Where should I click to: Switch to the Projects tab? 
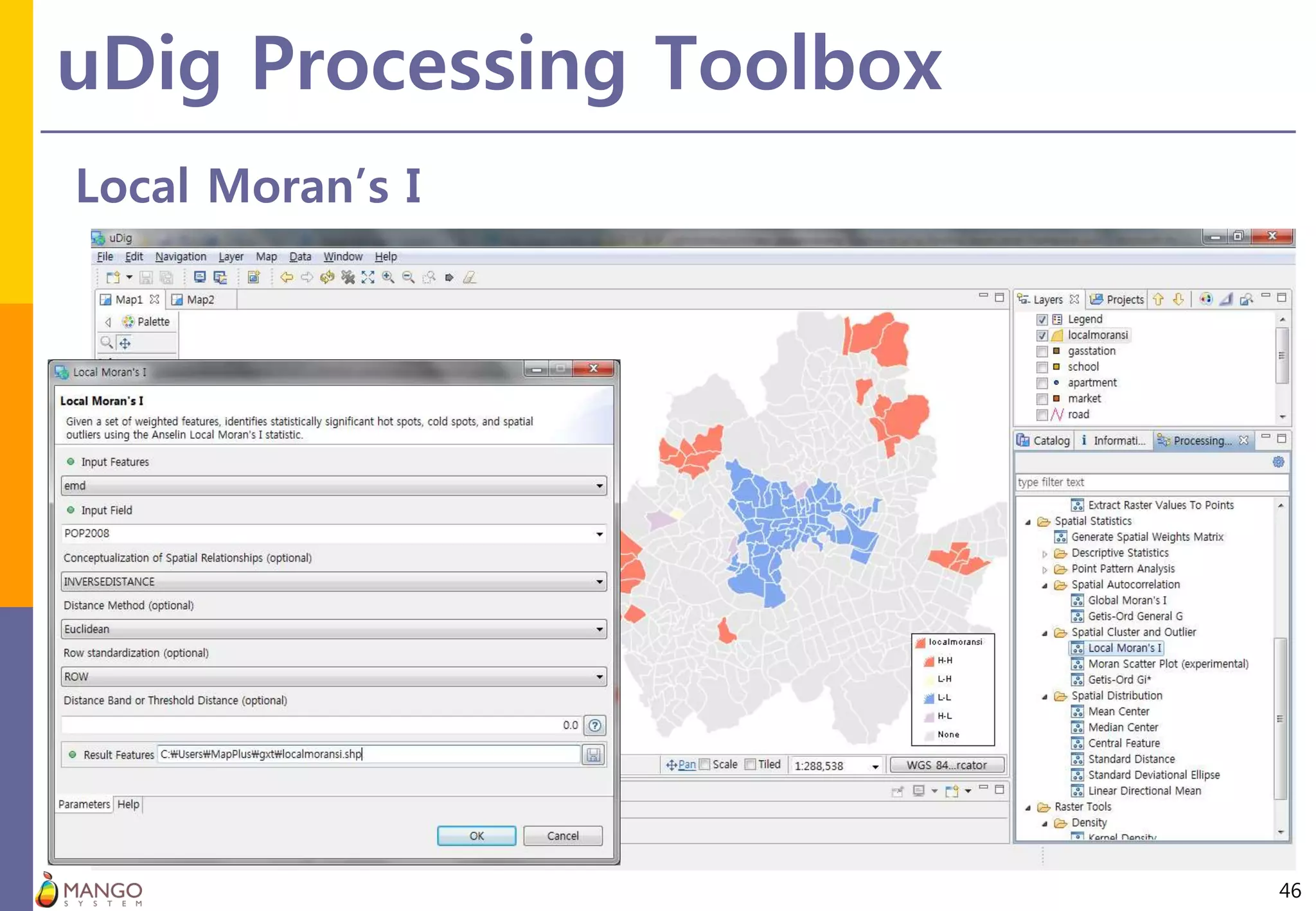(1117, 299)
